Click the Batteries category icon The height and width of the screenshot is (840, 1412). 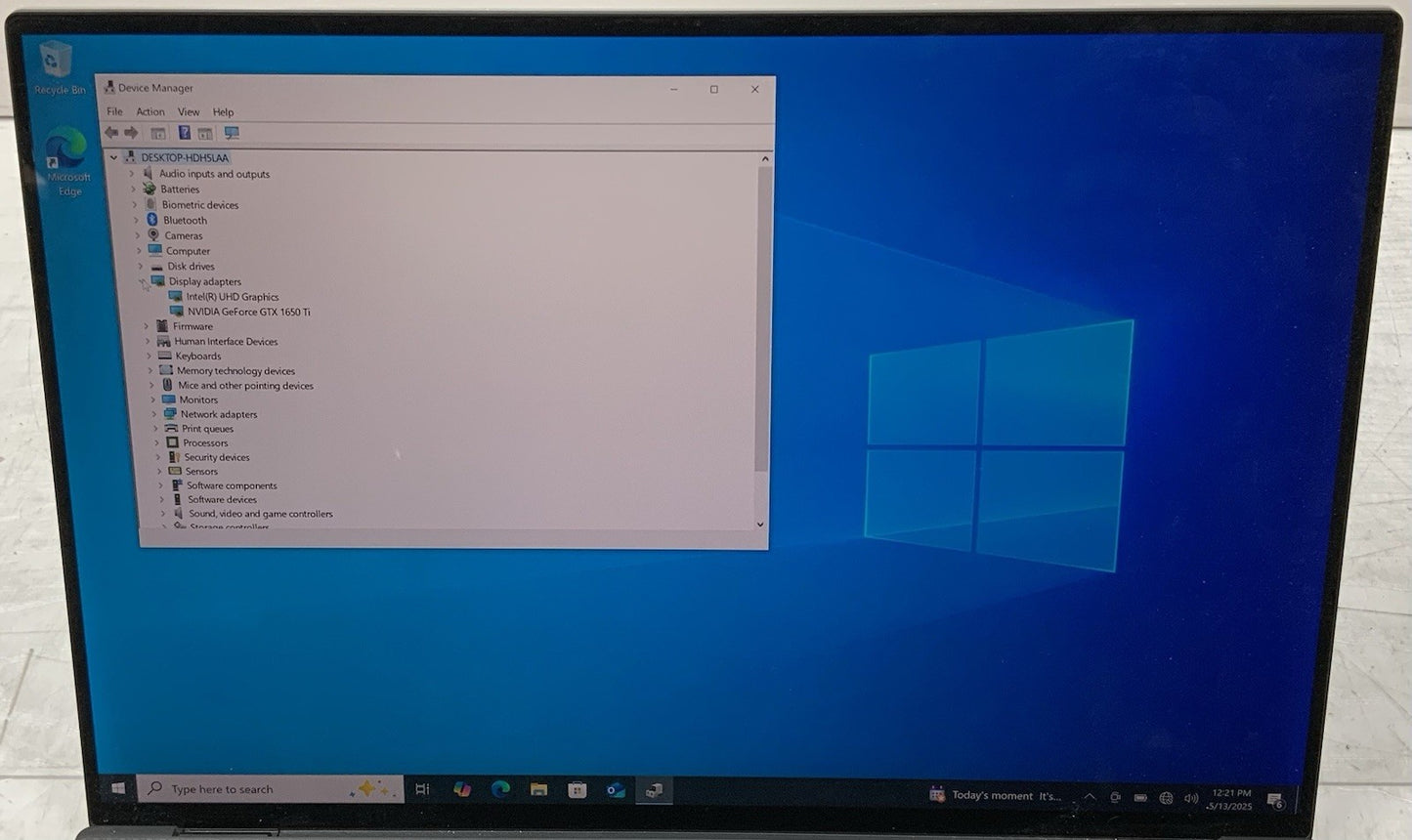(x=150, y=189)
